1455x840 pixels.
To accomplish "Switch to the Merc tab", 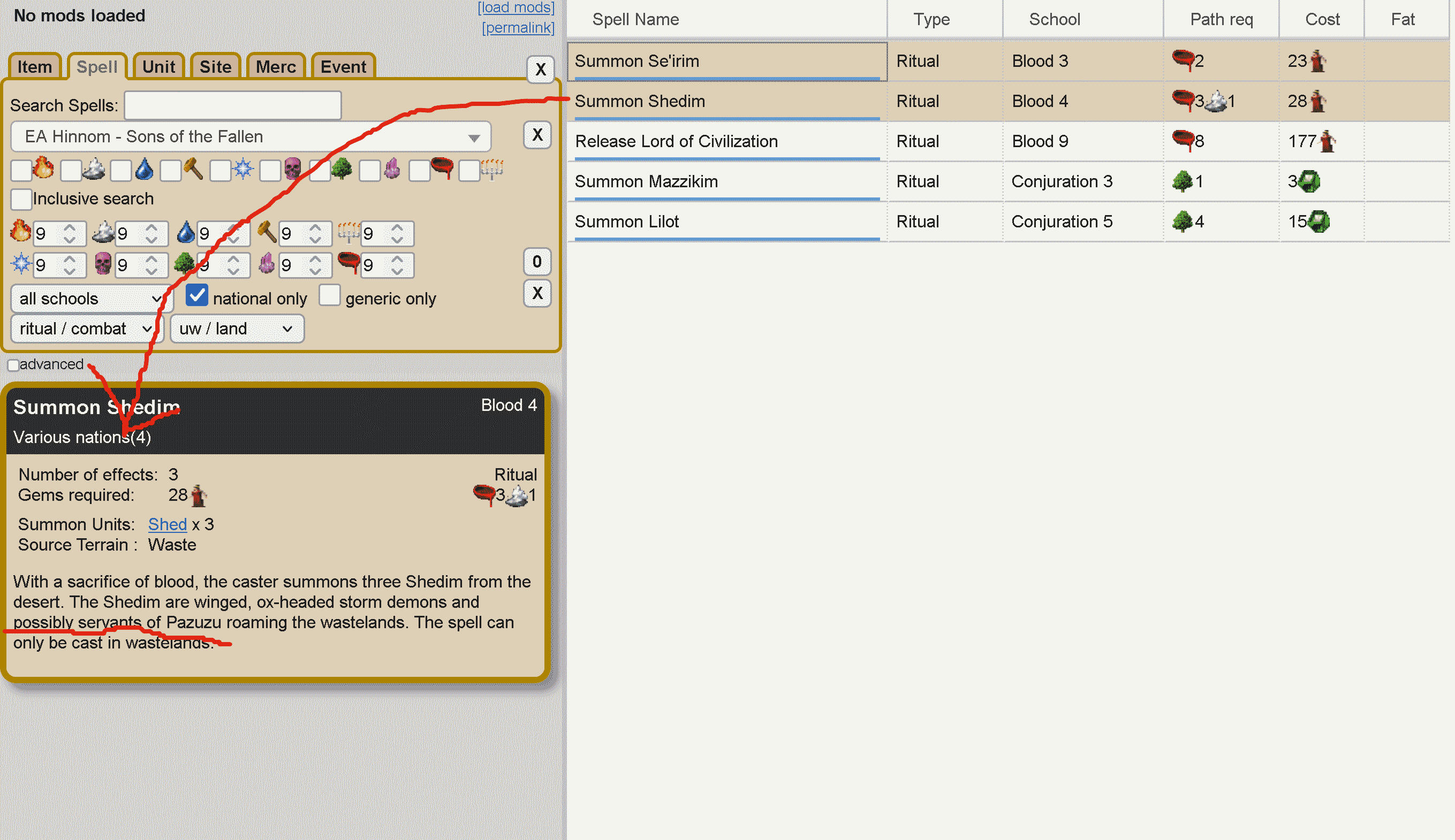I will [275, 67].
